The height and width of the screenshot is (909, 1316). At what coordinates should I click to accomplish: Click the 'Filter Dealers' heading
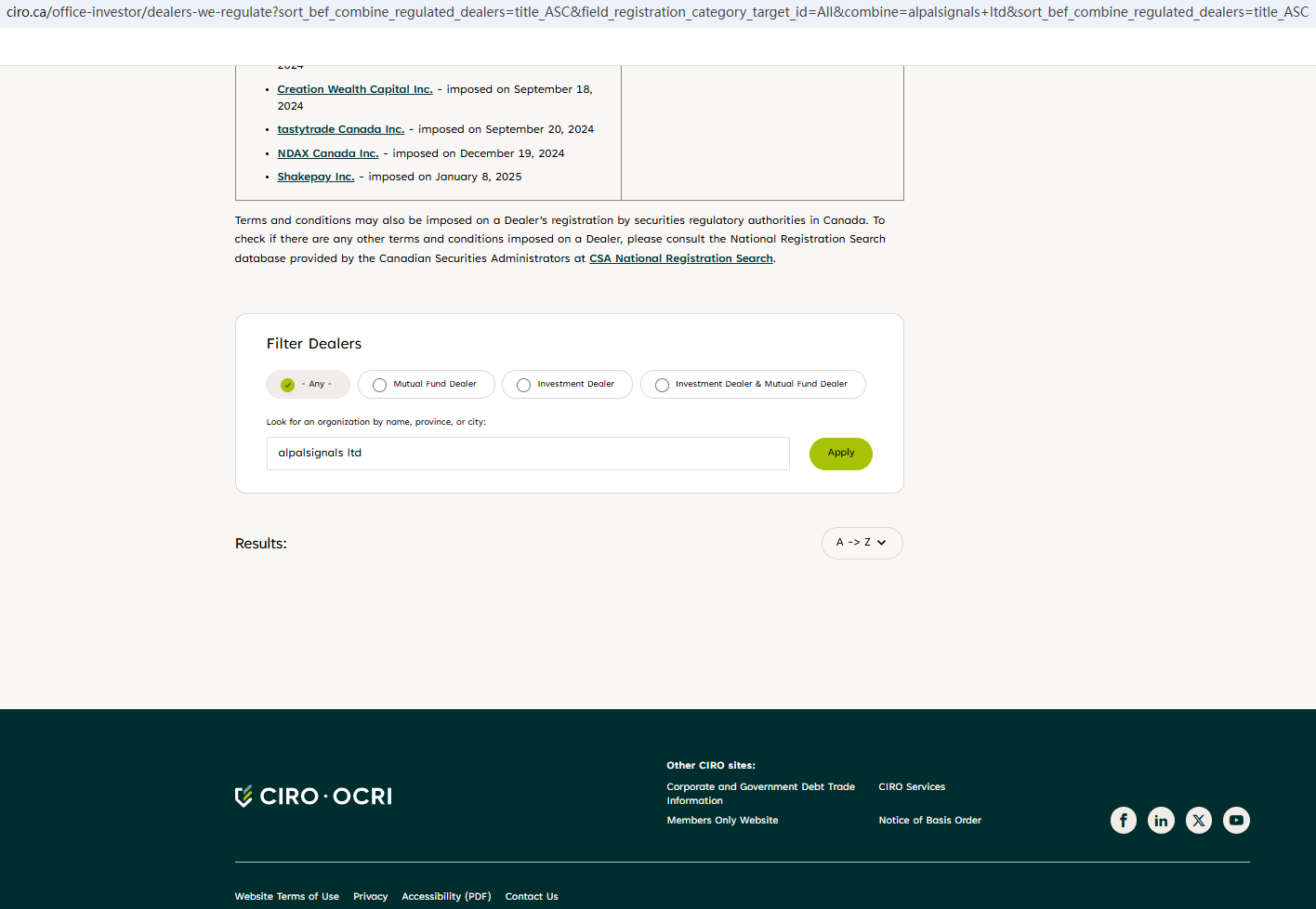[x=314, y=344]
